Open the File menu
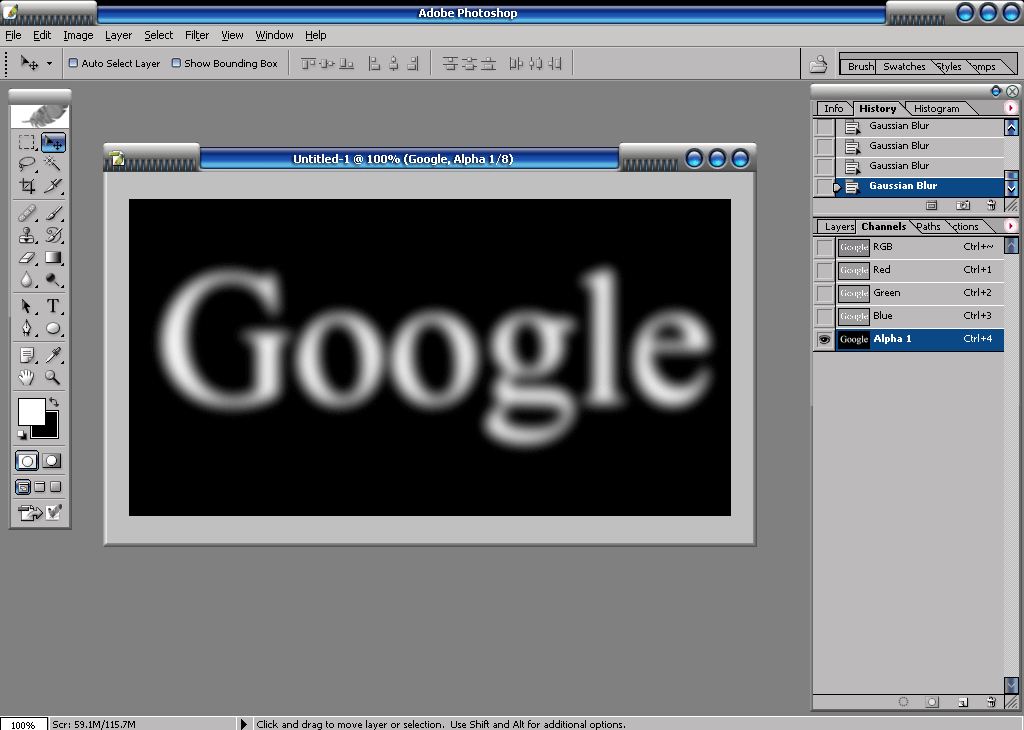This screenshot has width=1024, height=730. point(13,35)
